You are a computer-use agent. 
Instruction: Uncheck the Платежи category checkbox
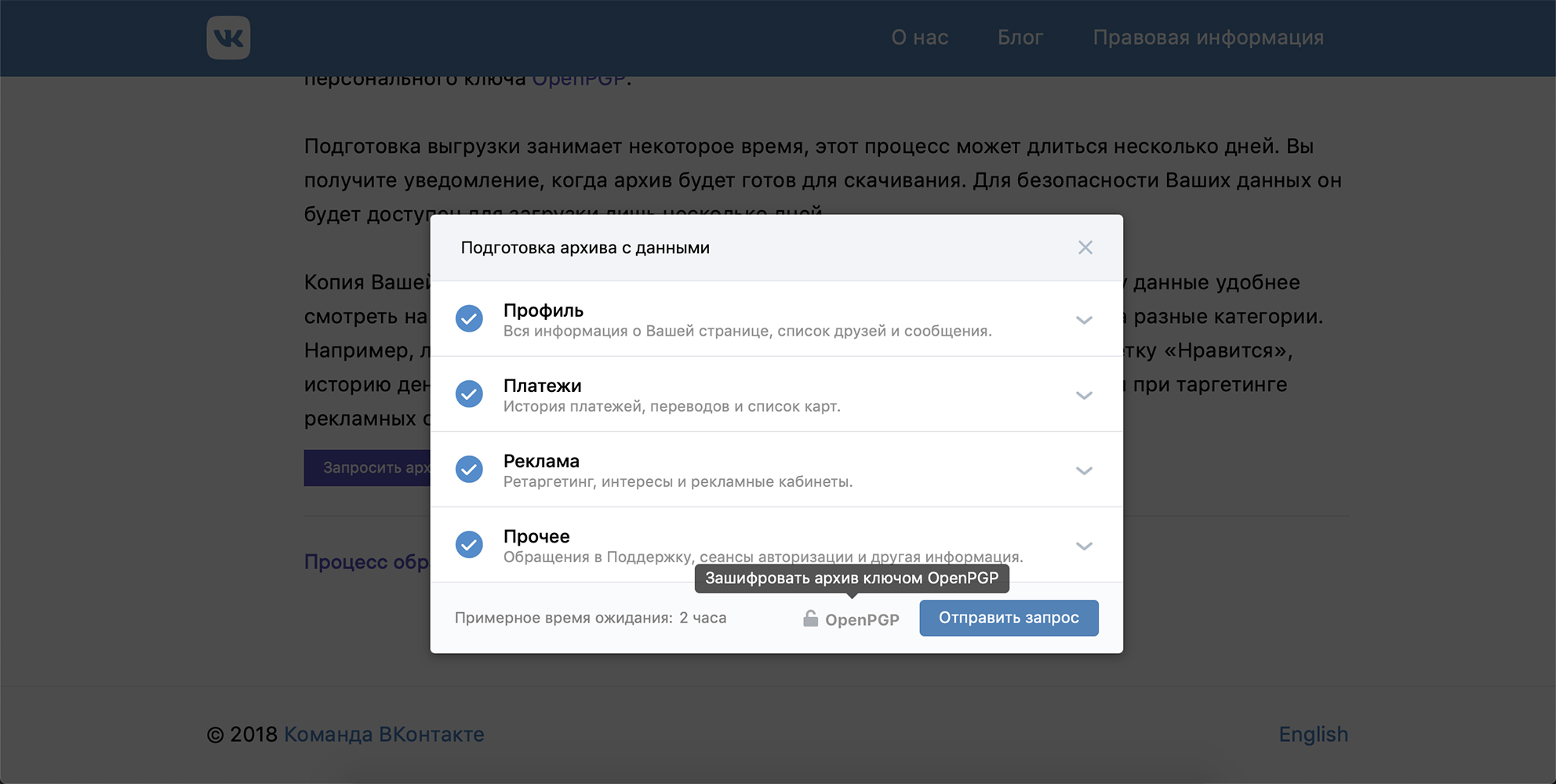click(469, 394)
